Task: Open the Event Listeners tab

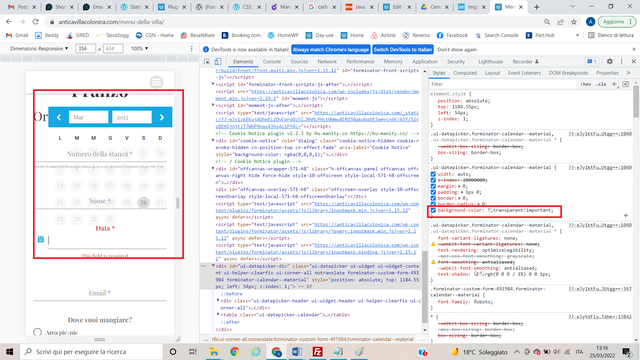Action: pos(524,73)
